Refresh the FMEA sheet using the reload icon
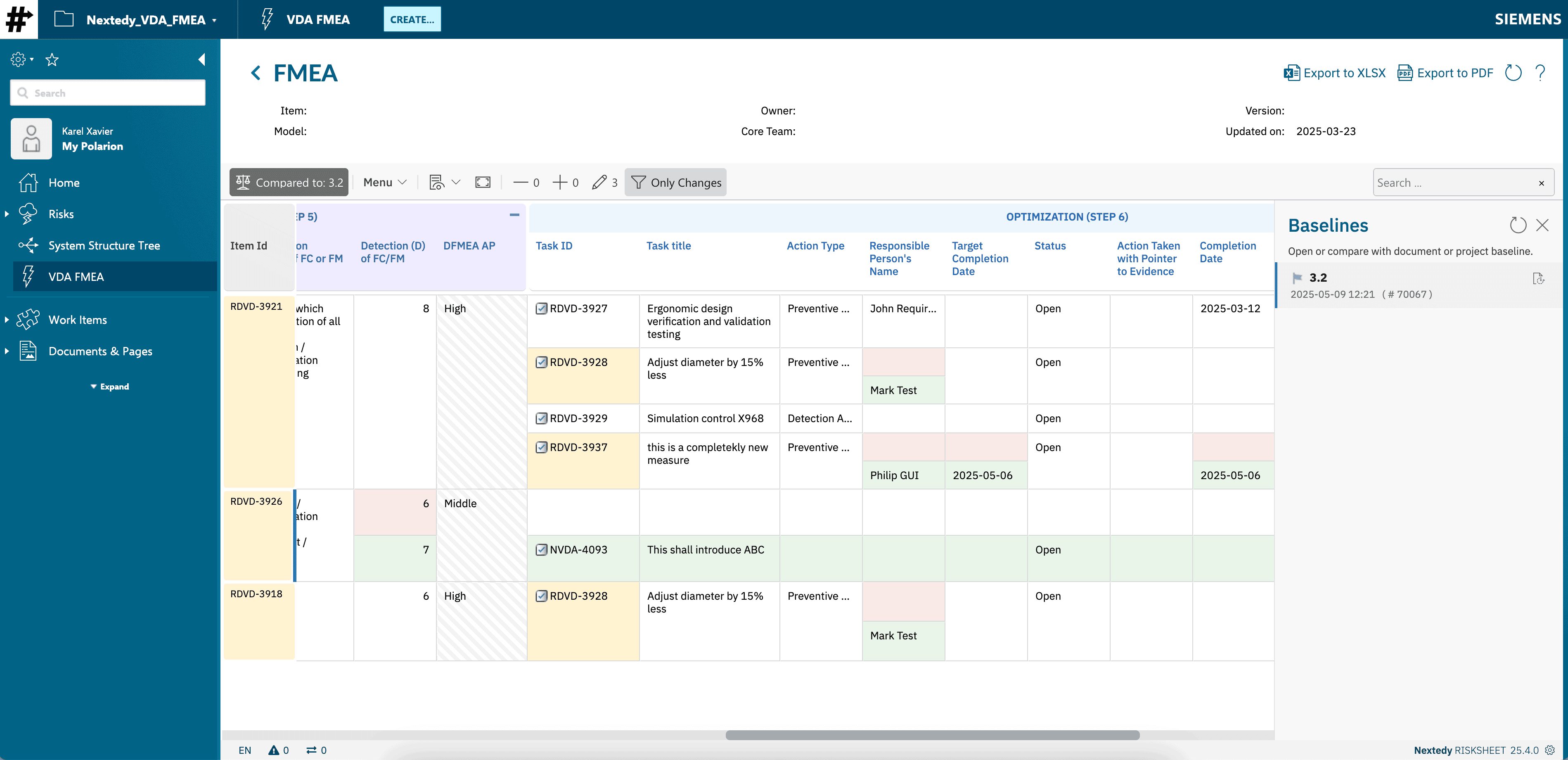 point(1513,73)
